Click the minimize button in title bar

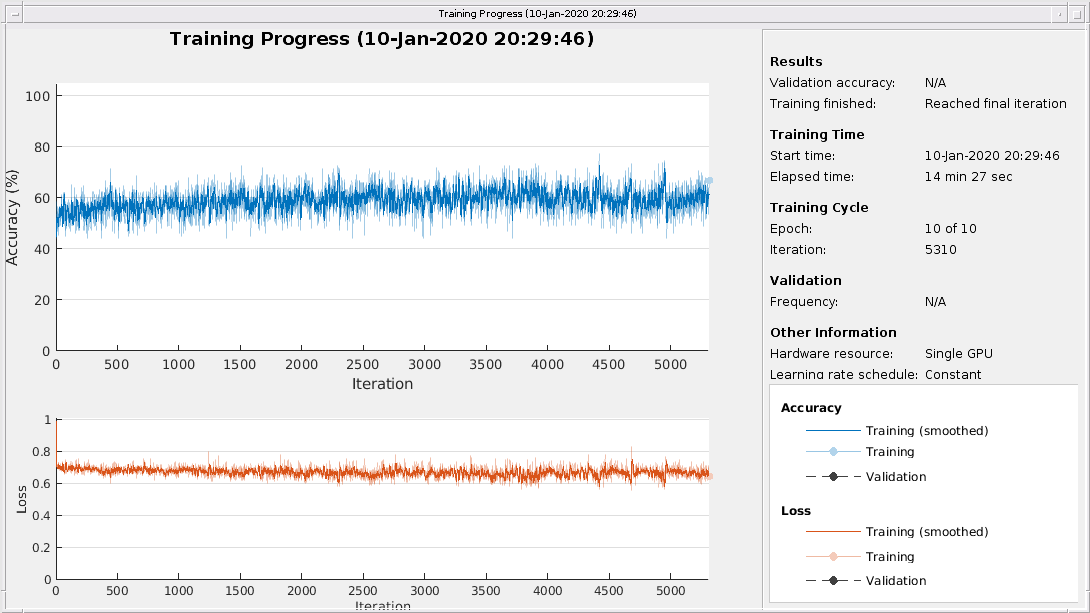pos(1059,13)
